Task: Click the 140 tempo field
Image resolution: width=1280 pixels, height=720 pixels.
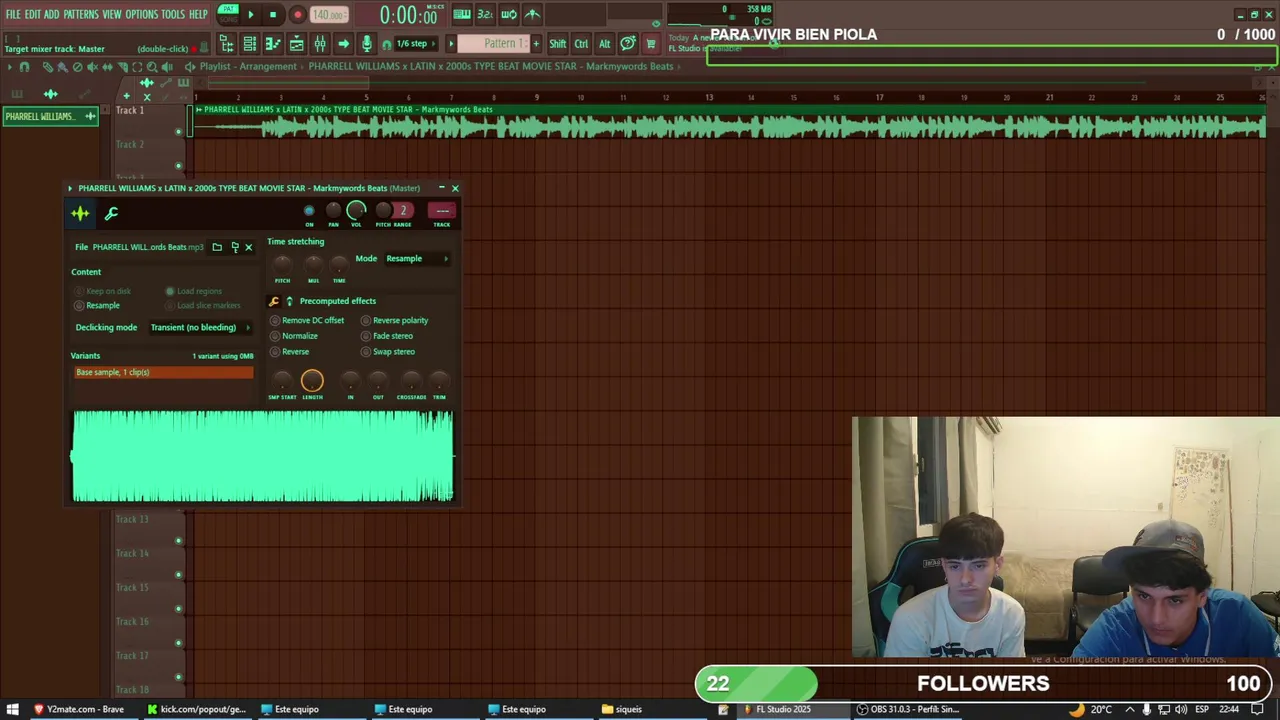Action: (327, 15)
